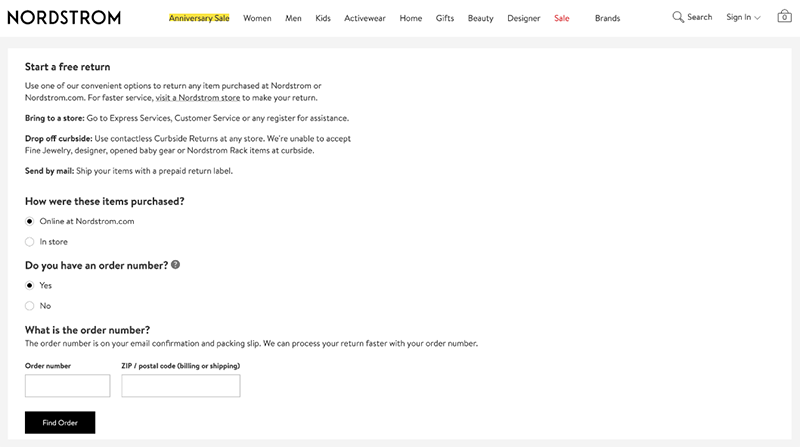Open the Women menu

tap(257, 18)
